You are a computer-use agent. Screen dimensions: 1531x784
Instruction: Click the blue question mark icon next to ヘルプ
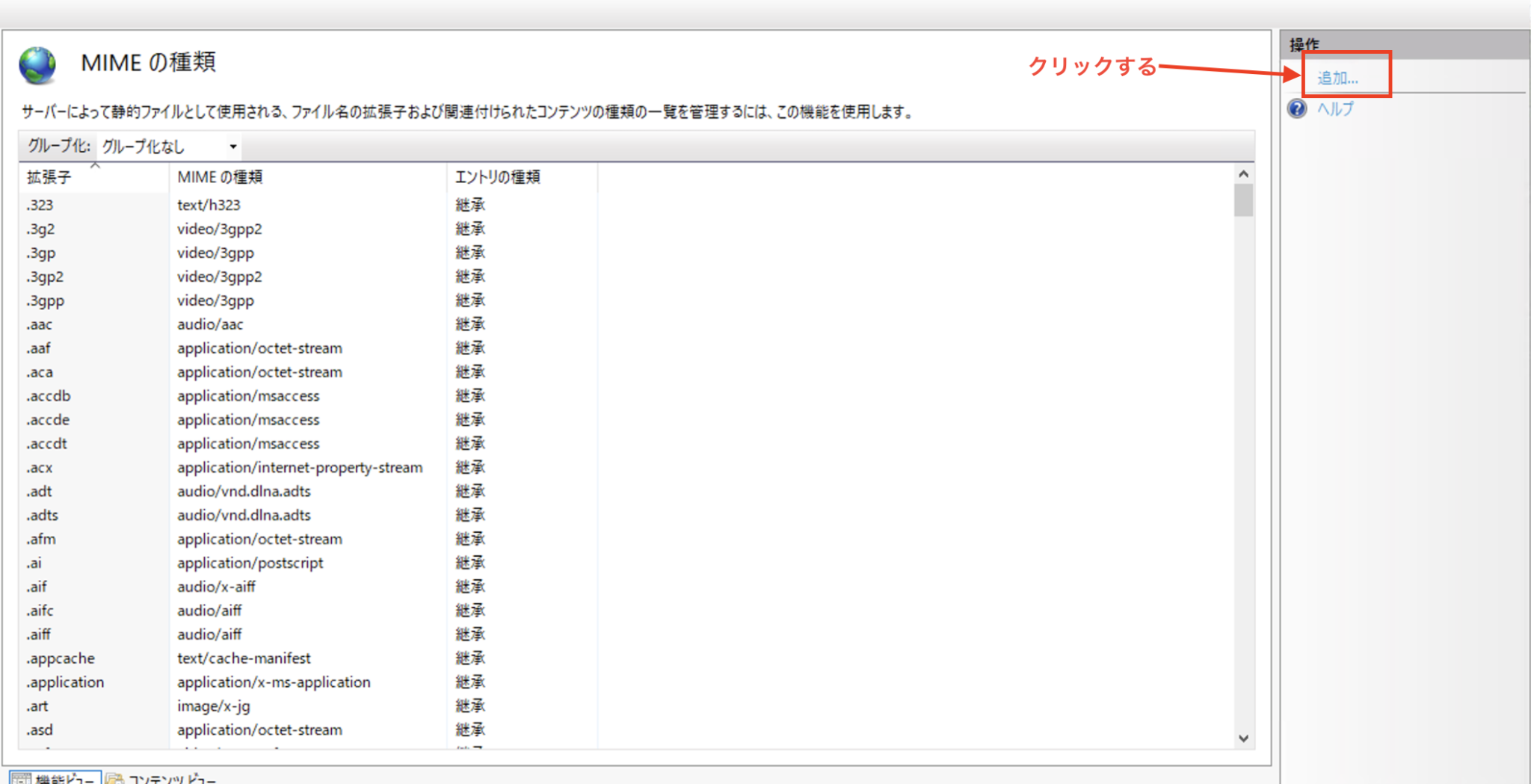tap(1297, 109)
